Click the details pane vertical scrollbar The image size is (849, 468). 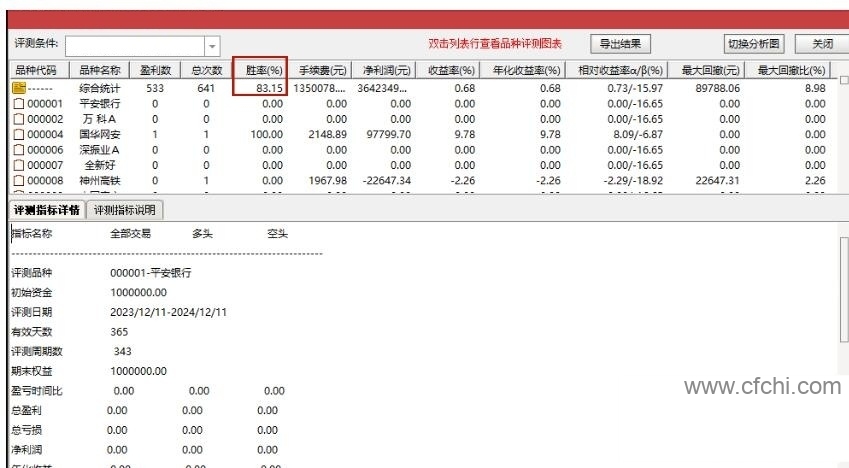844,289
